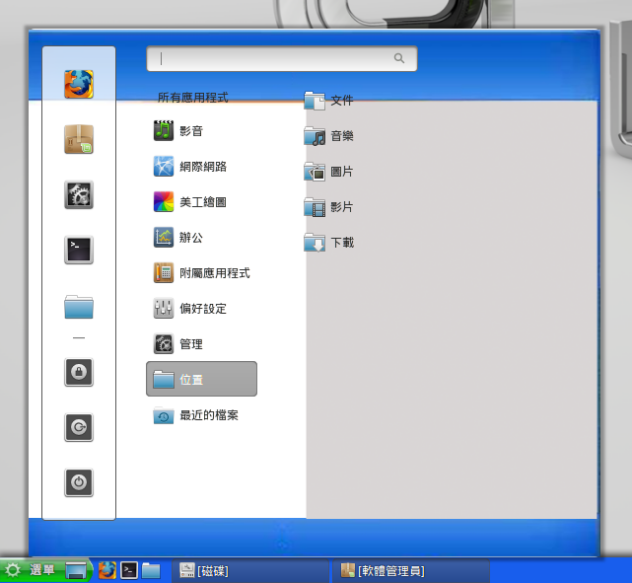Click the 辦公 chart icon
The height and width of the screenshot is (583, 632).
[164, 237]
